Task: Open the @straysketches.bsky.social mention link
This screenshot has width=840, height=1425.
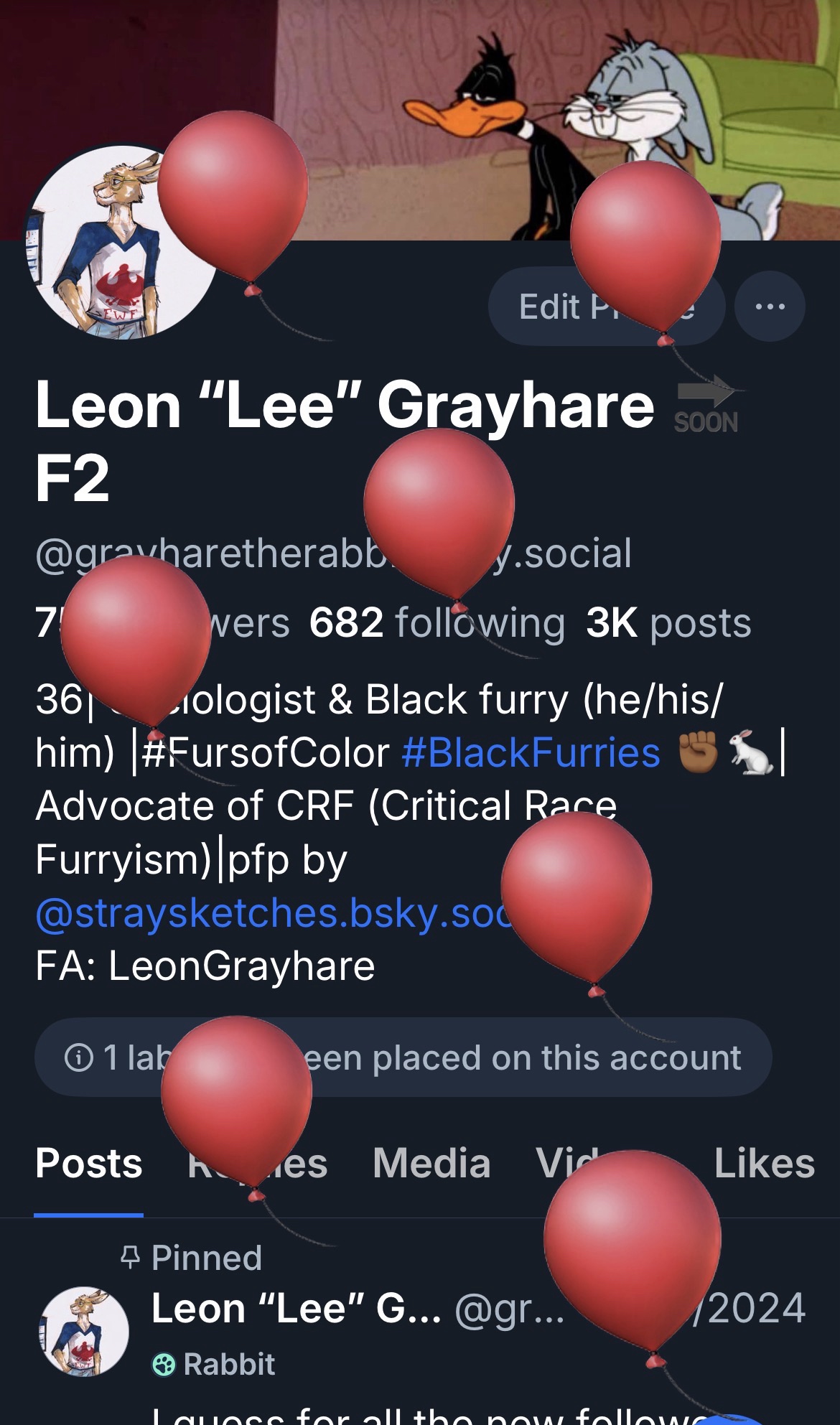Action: point(273,913)
